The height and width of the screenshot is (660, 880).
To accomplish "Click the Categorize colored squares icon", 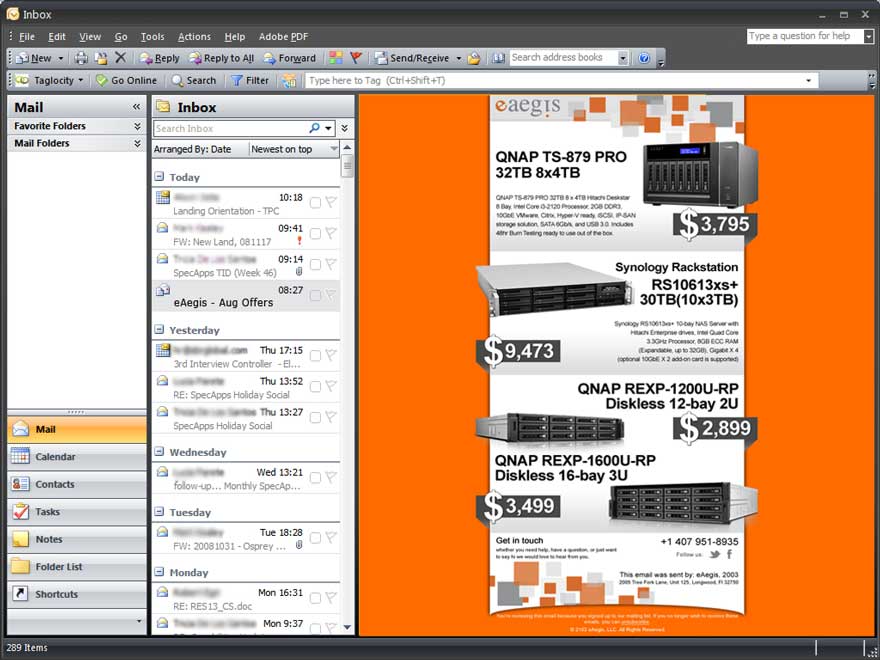I will [x=336, y=58].
